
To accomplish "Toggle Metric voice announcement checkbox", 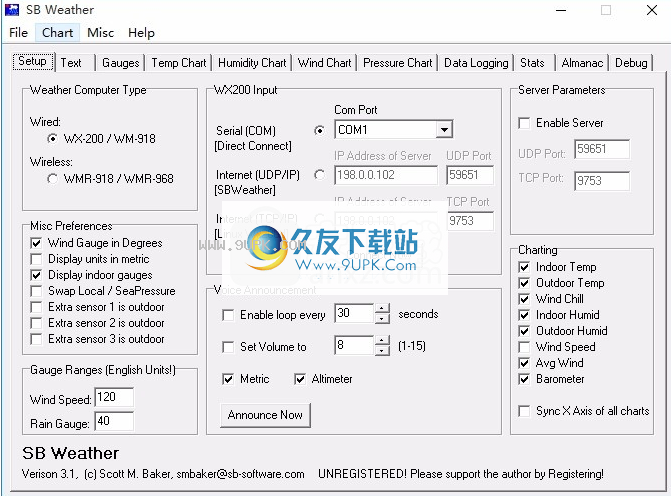I will click(x=228, y=379).
